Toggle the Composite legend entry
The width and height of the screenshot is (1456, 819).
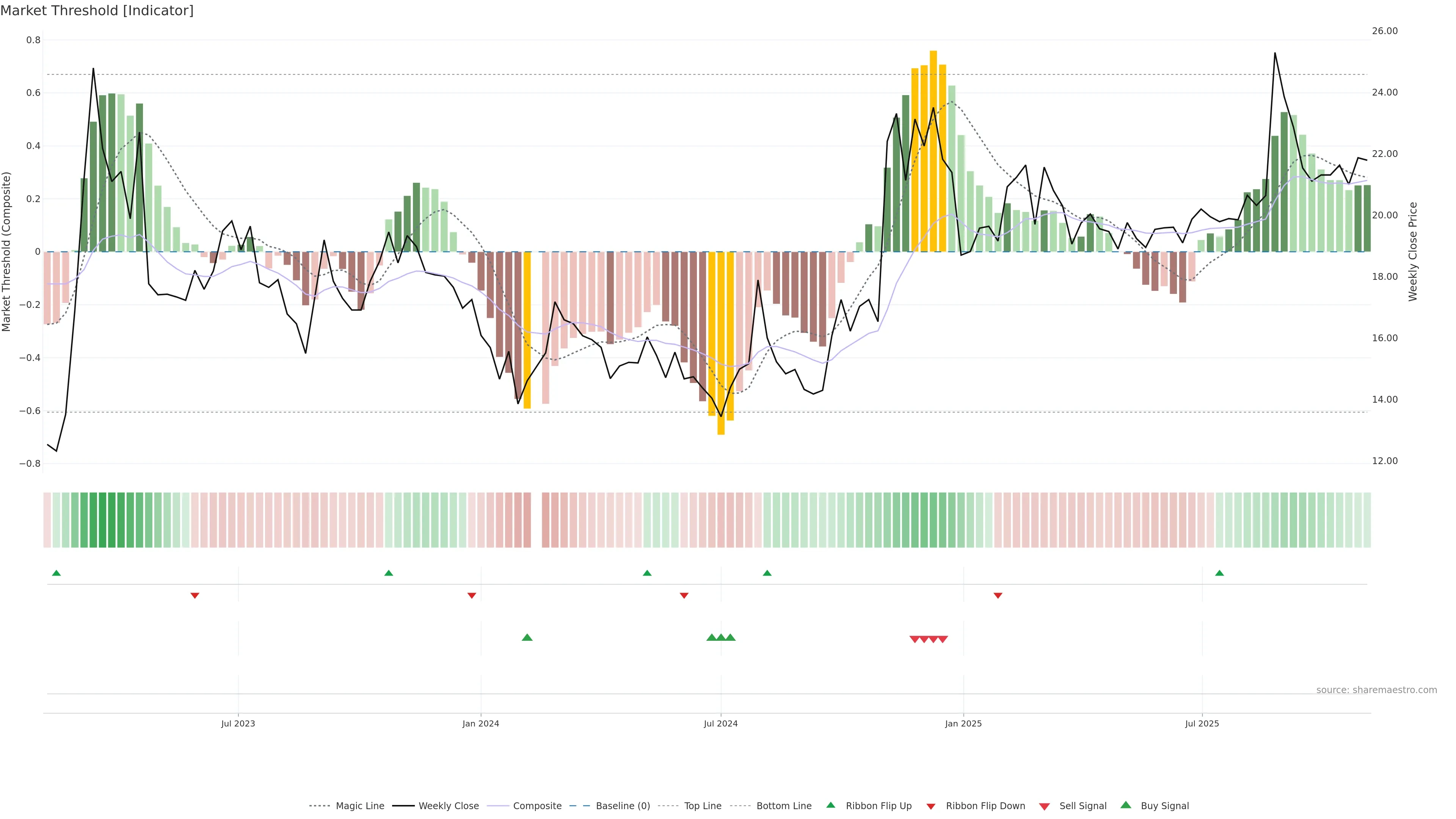point(537,806)
